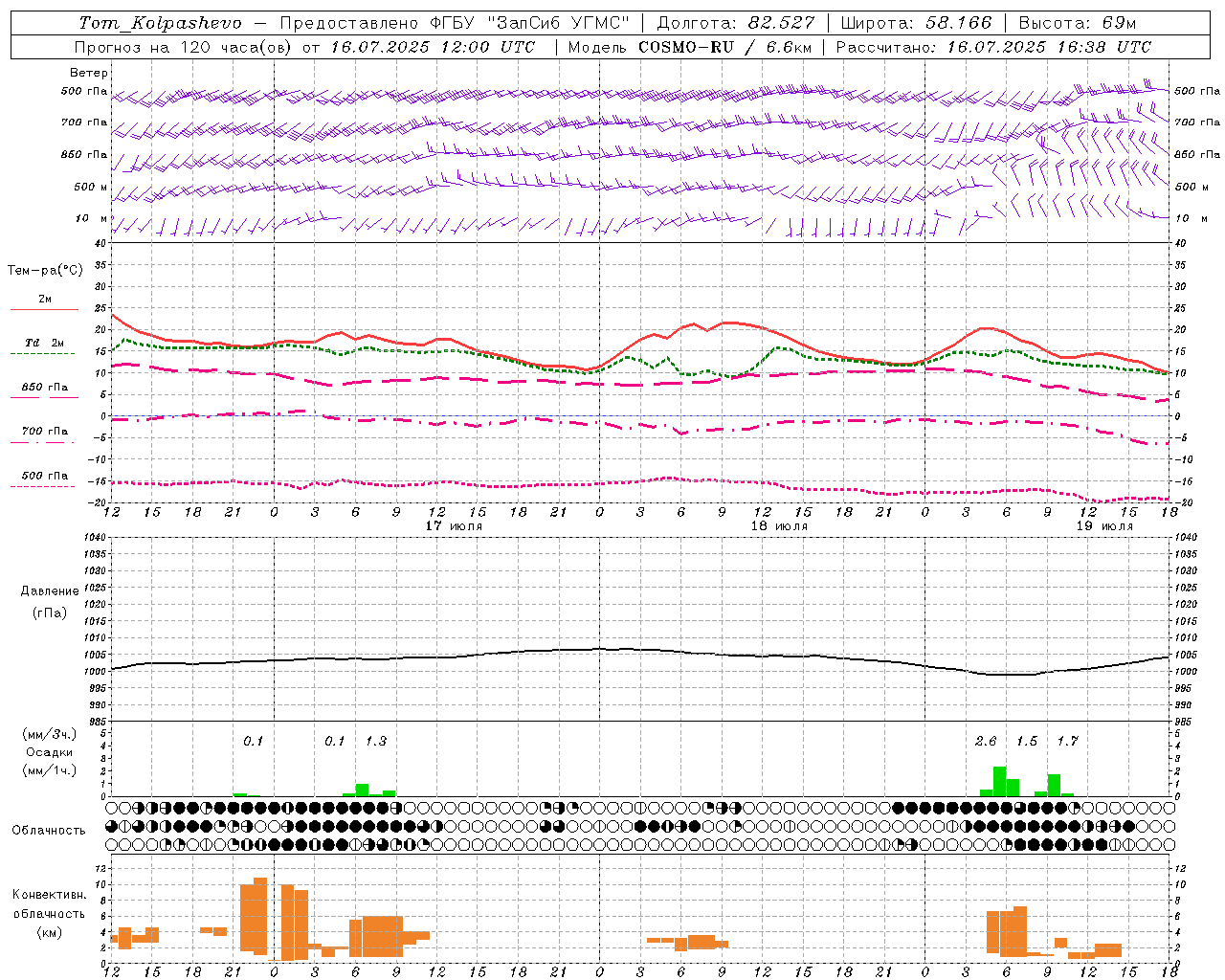Click the 2.6 precipitation total
The image size is (1225, 980).
[986, 741]
